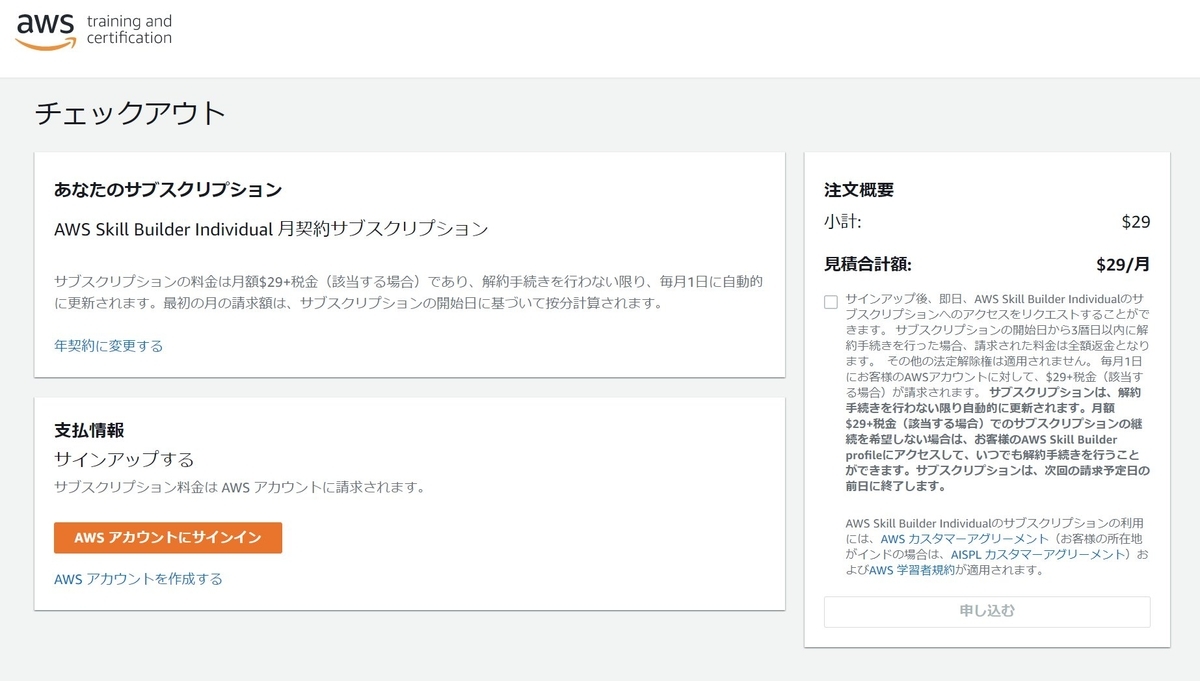
Task: Open the AWS 学習者規約 link
Action: (911, 571)
